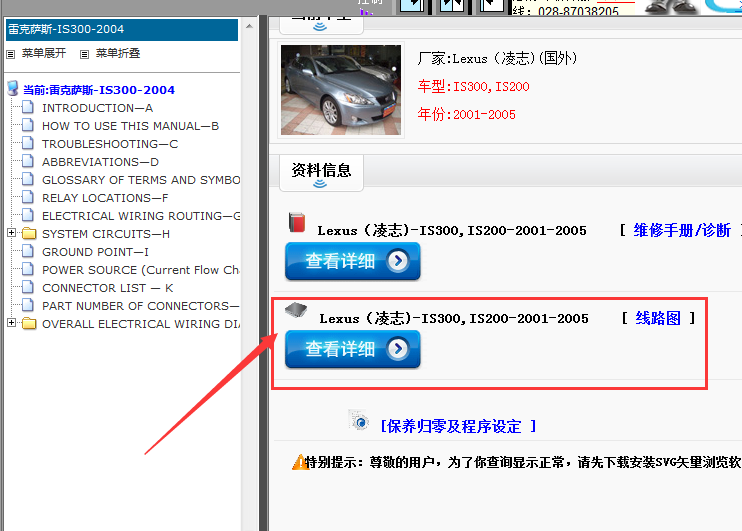742x531 pixels.
Task: Click the vertical divider between the panels
Action: coord(264,274)
